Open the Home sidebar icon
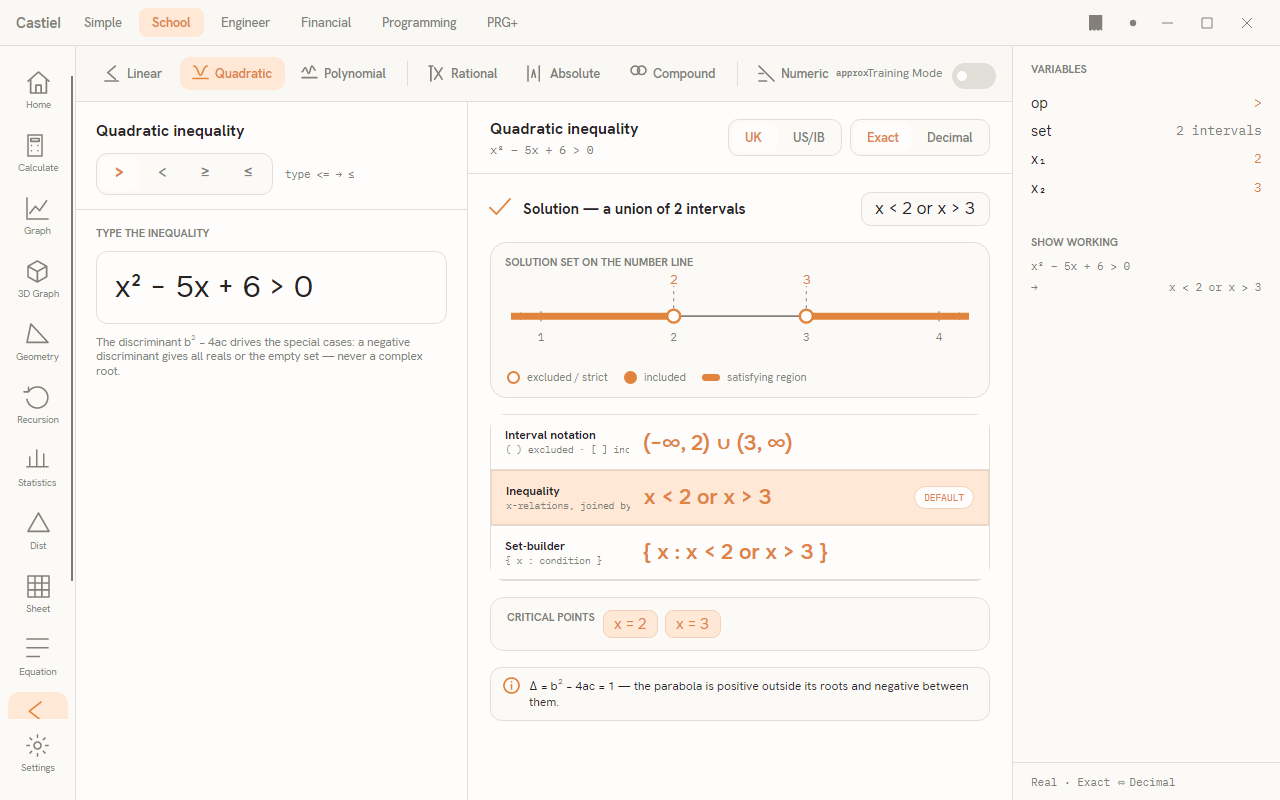1280x800 pixels. (x=38, y=90)
